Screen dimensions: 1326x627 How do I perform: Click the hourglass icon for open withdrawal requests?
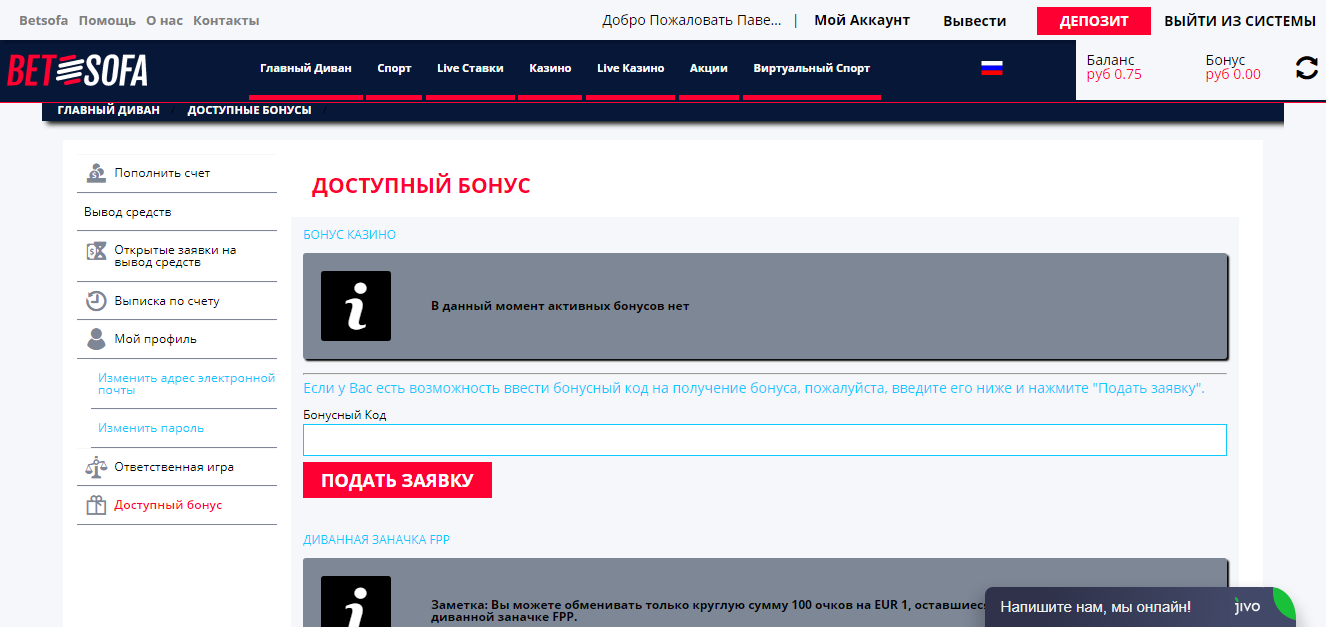pyautogui.click(x=96, y=251)
